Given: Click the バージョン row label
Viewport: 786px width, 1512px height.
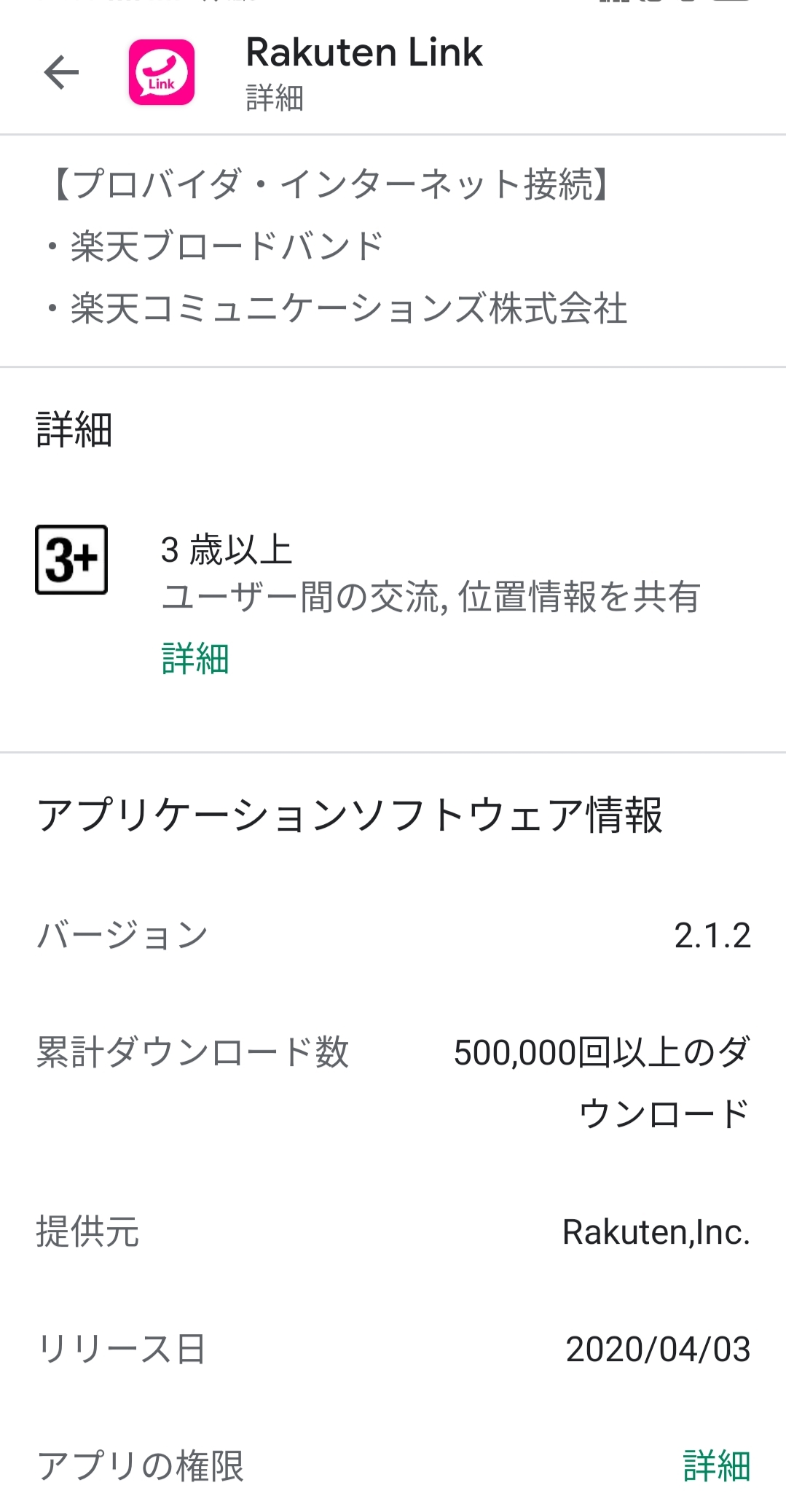Looking at the screenshot, I should 122,936.
